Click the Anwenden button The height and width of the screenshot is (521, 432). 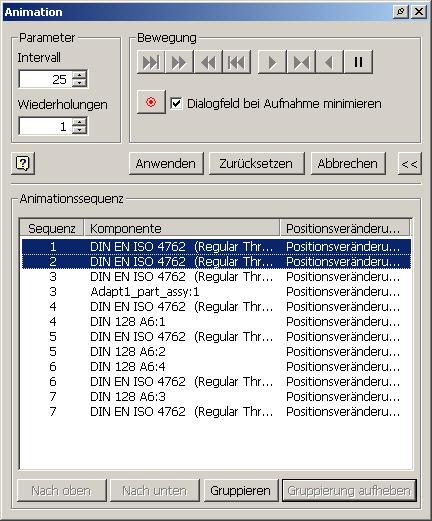166,164
